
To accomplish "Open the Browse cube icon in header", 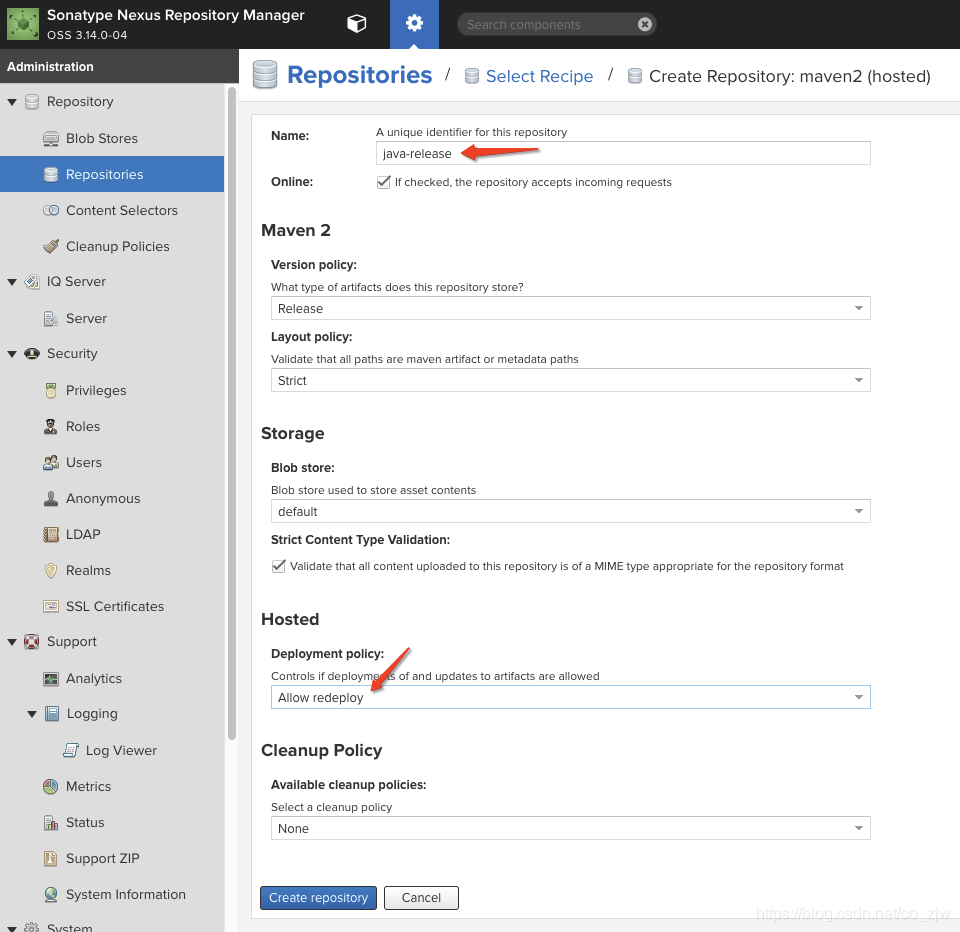I will coord(356,24).
